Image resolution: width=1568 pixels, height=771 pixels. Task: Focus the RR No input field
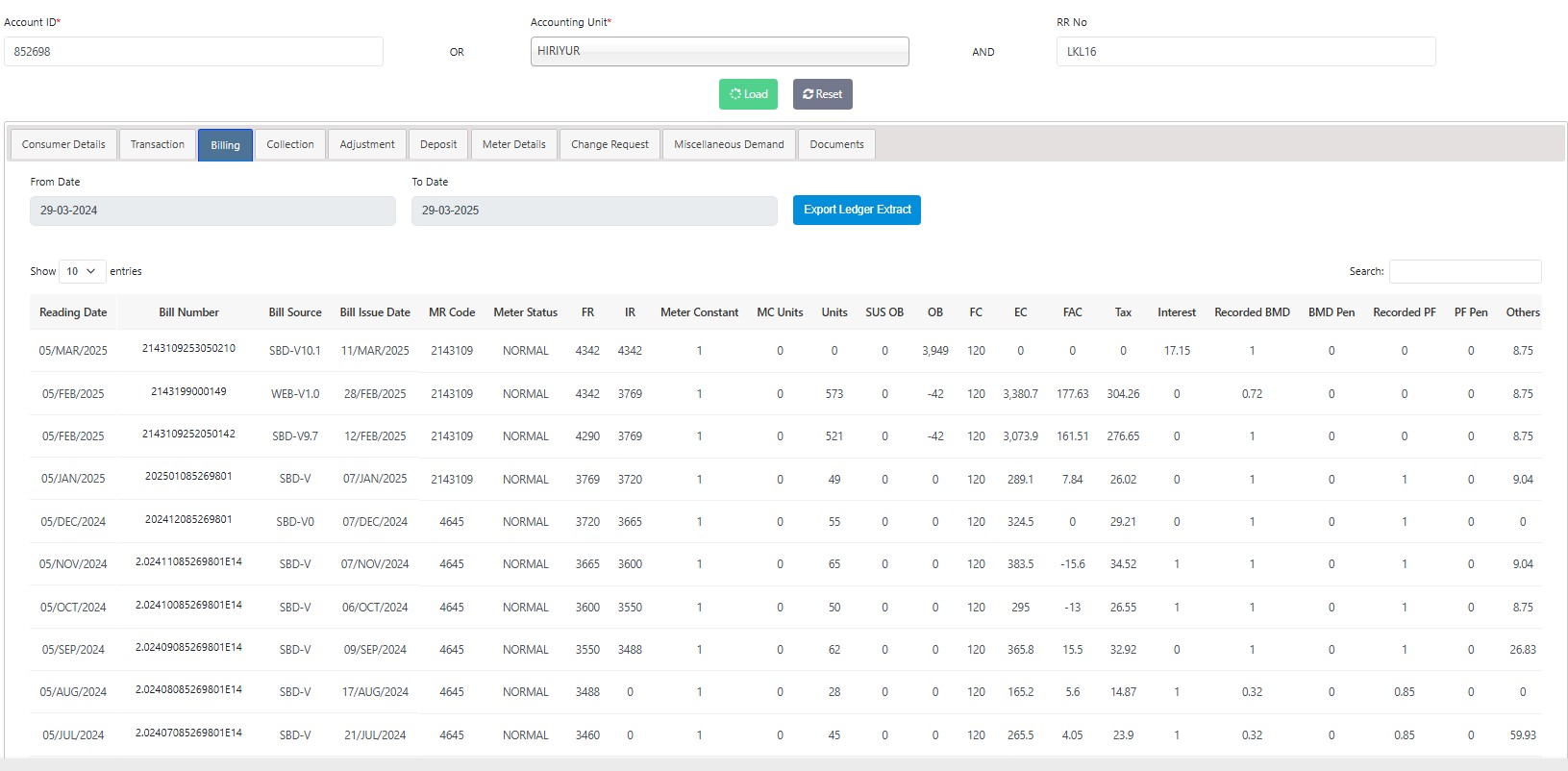point(1246,51)
